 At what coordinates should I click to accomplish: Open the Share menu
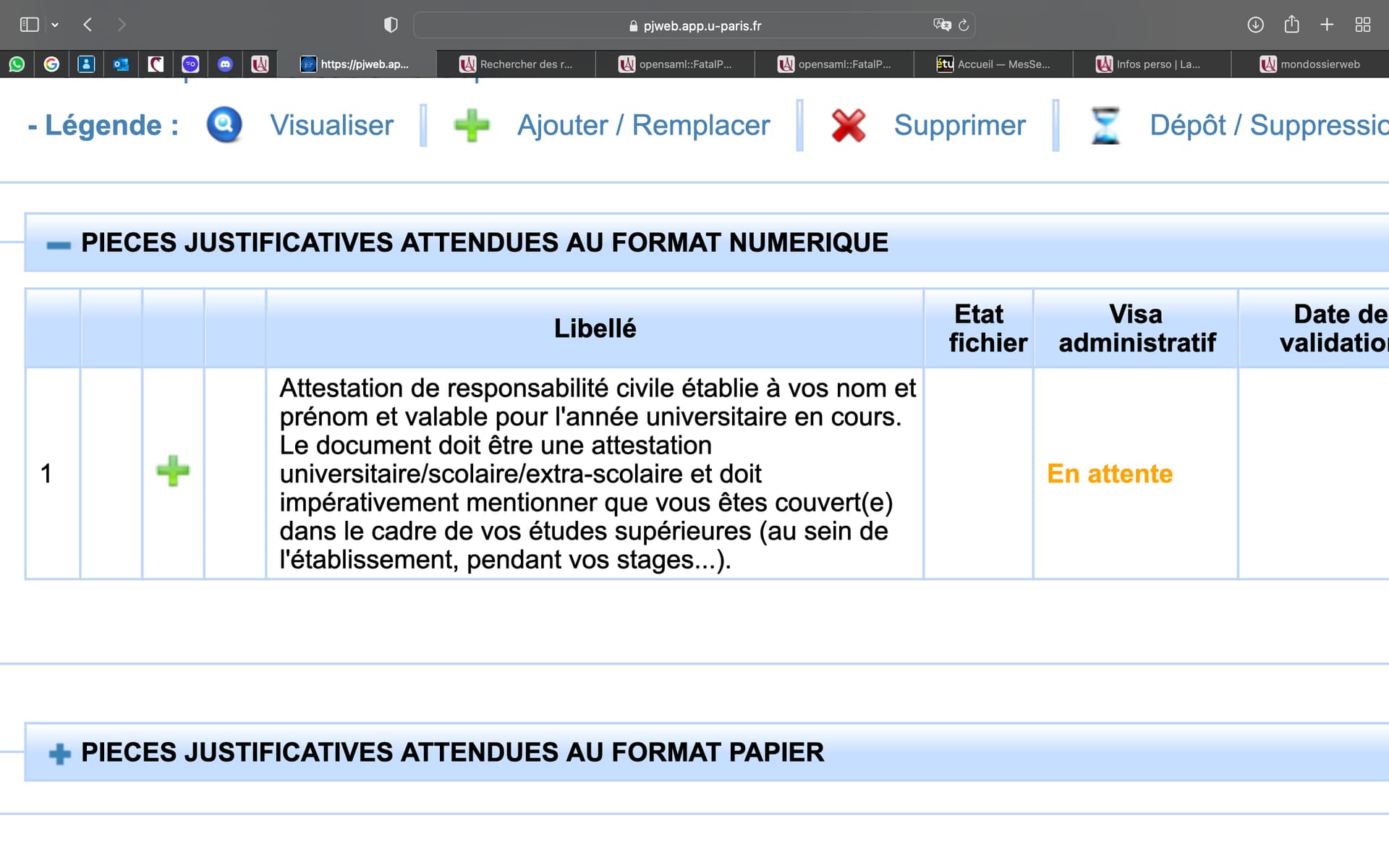1291,25
